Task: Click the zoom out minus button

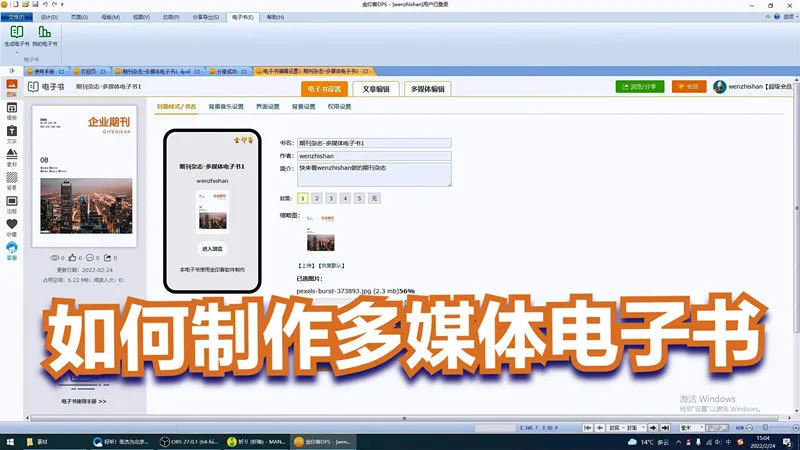Action: tap(749, 428)
